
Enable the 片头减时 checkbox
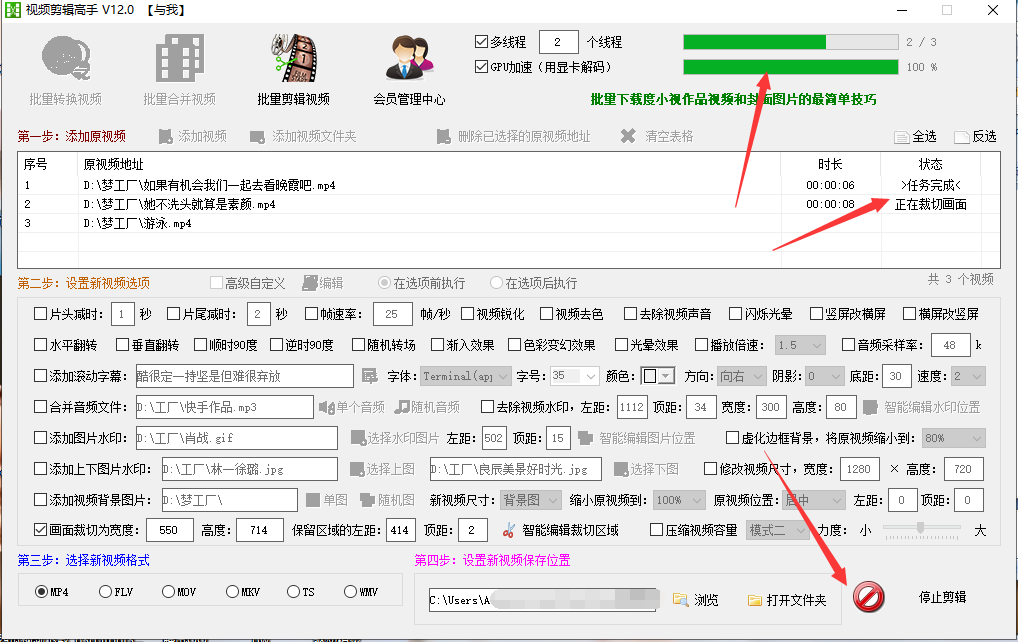click(40, 314)
